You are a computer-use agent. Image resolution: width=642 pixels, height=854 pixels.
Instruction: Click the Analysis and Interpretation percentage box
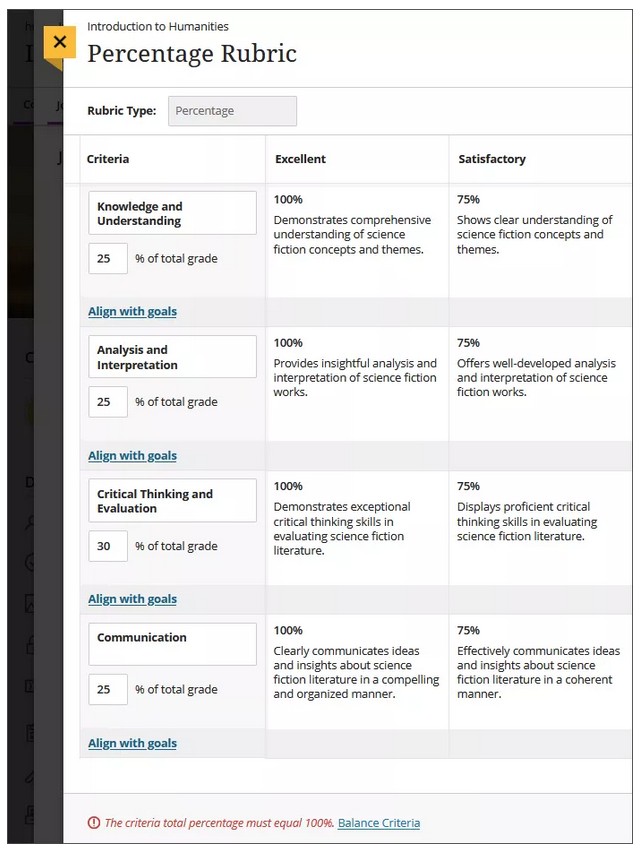(x=108, y=402)
